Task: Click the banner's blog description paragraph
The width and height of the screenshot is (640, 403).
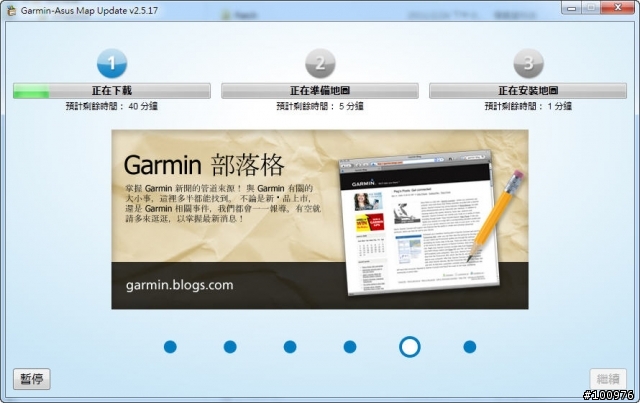Action: click(x=223, y=203)
